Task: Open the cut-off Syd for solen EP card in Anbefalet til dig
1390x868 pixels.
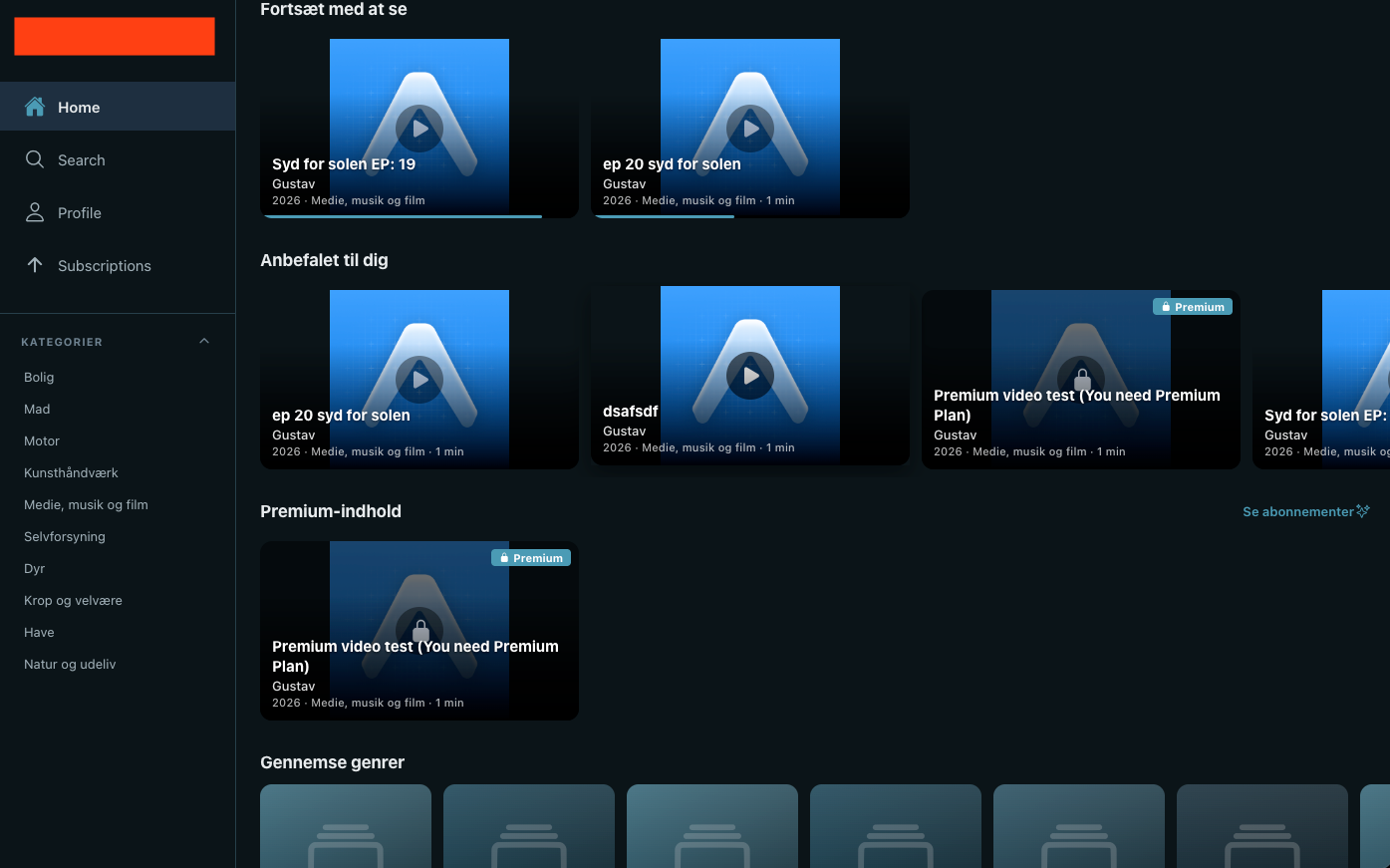Action: point(1321,380)
